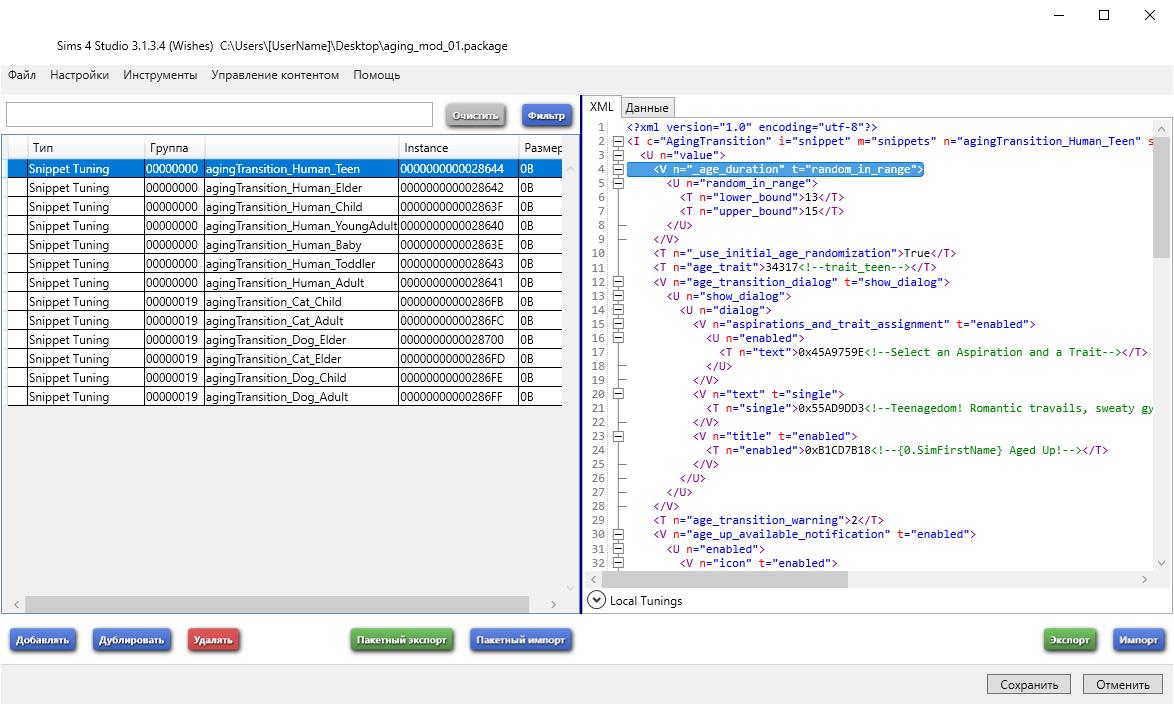Collapse the AgingTransition root node on line 2
1174x705 pixels.
pos(619,142)
